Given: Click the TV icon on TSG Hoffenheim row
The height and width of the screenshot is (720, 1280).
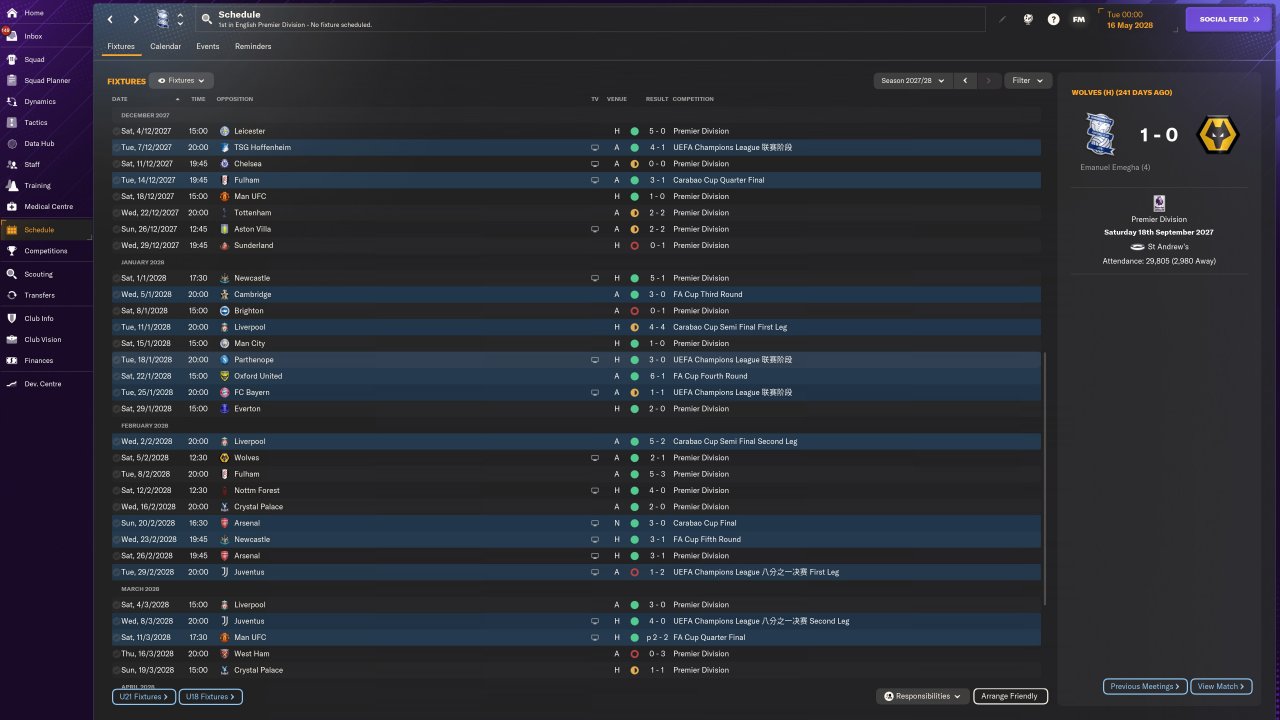Looking at the screenshot, I should tap(594, 148).
